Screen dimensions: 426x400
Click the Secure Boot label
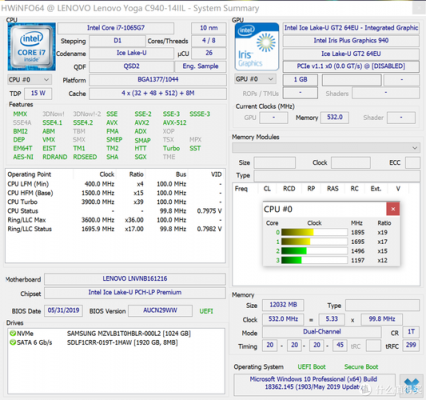point(361,367)
